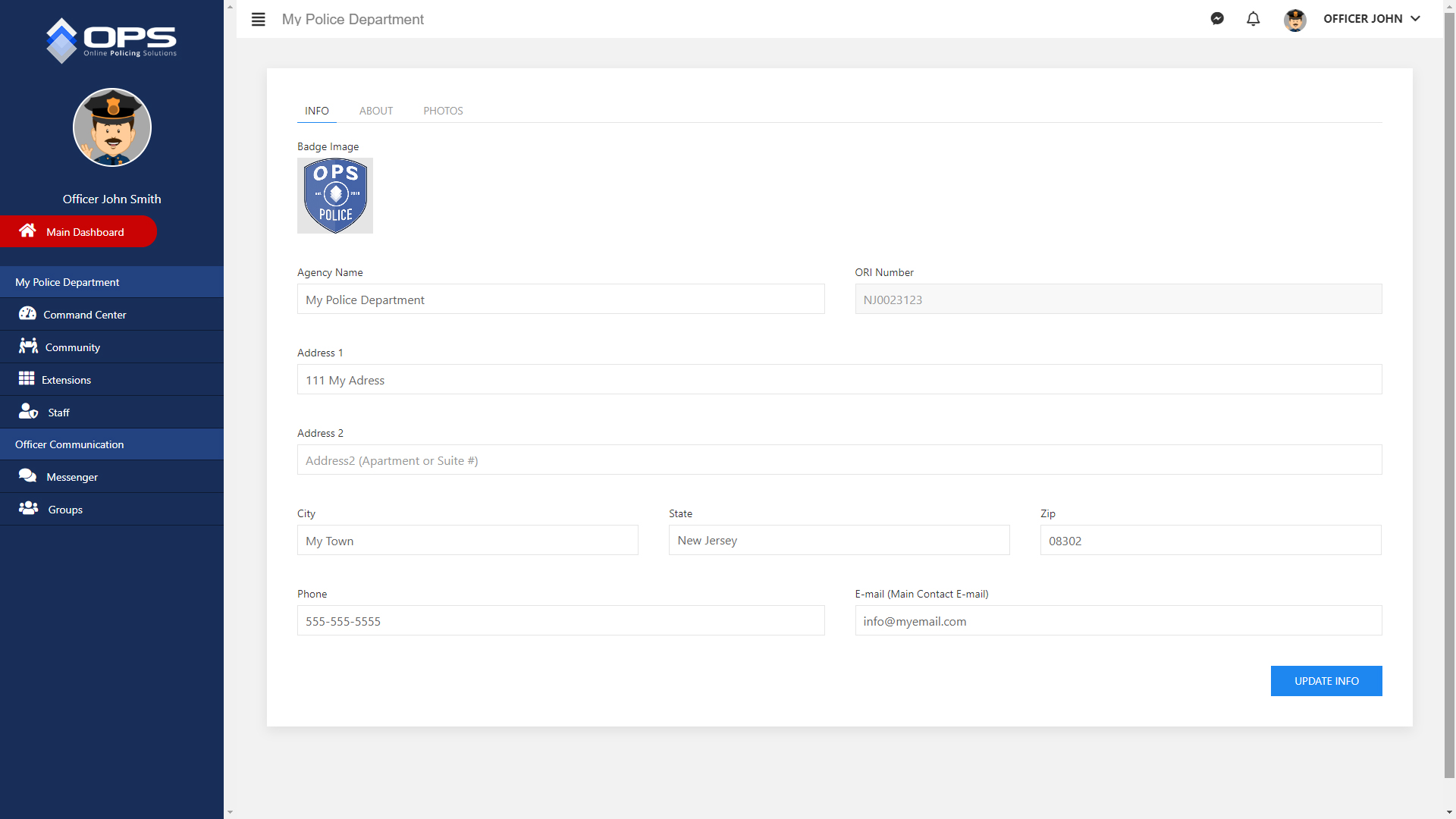Select the Community people icon
Viewport: 1456px width, 819px height.
click(x=28, y=347)
